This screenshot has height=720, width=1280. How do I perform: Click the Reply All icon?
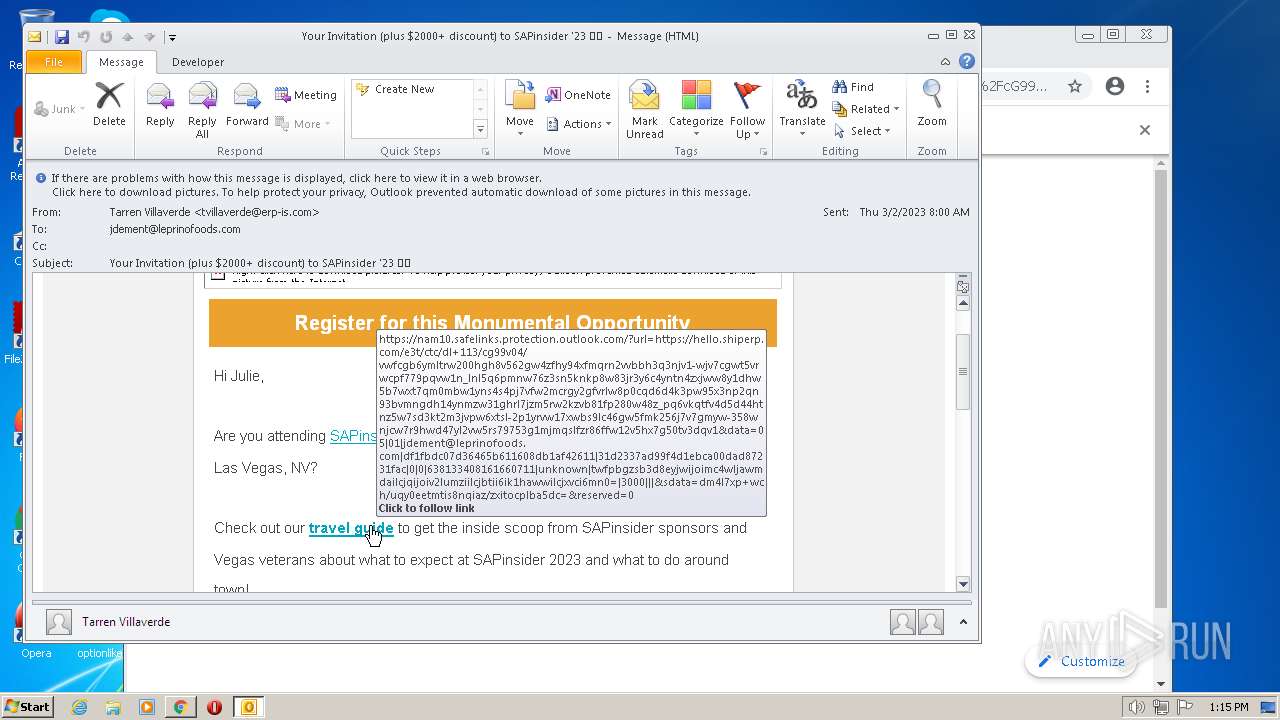click(x=202, y=109)
